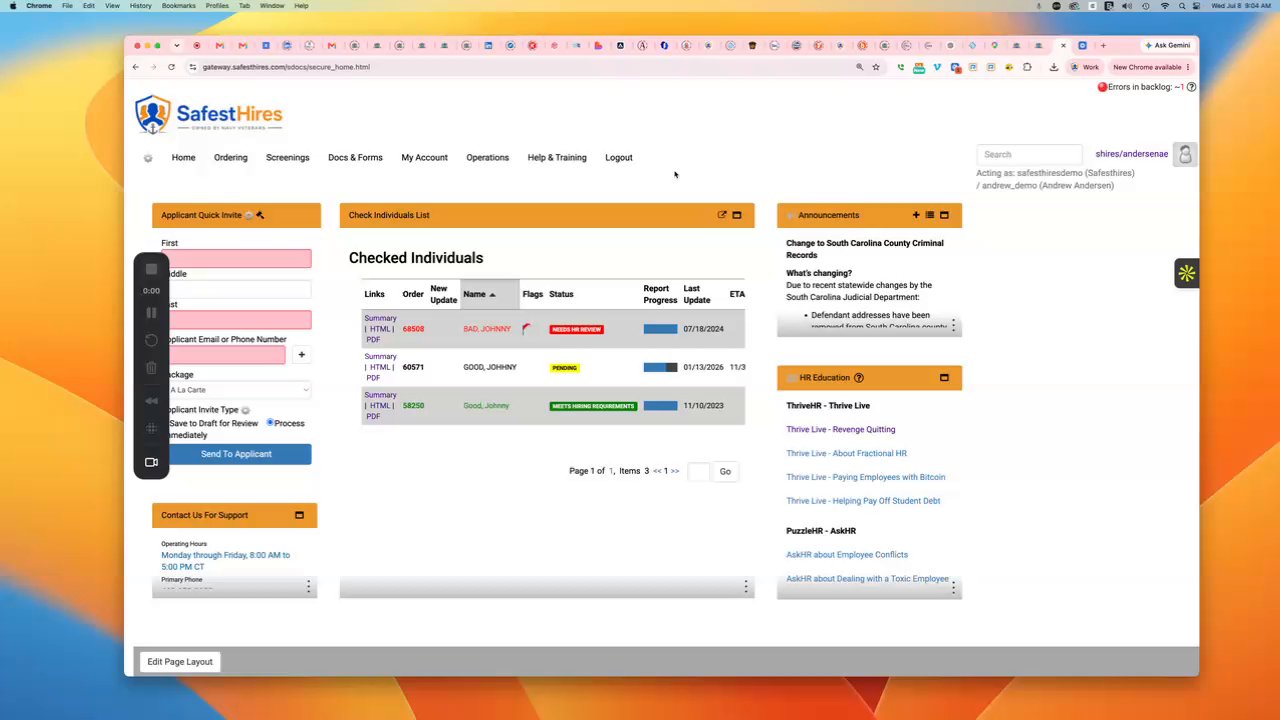Open AskHR about Employee Conflicts link
Screen dimensions: 1280x720
847,555
